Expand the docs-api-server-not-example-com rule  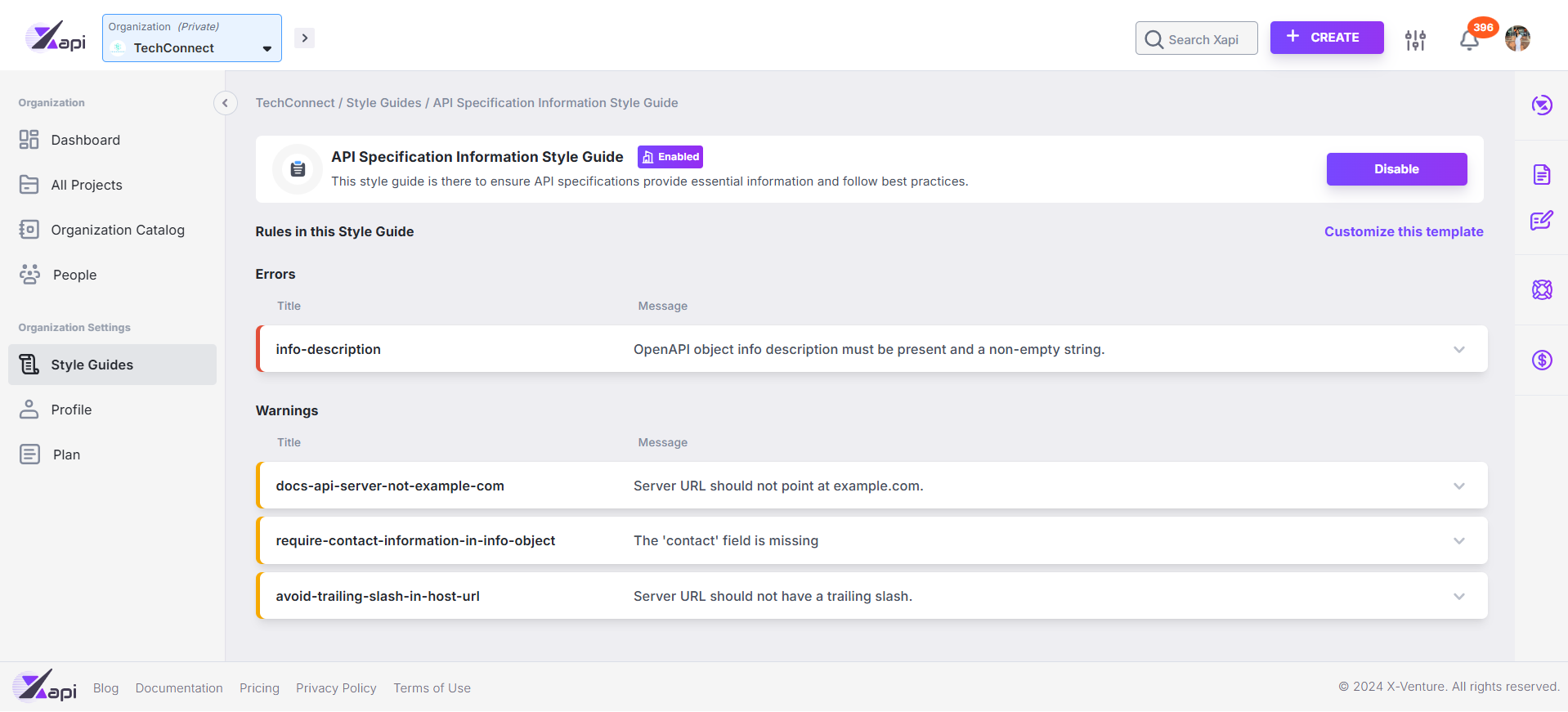coord(871,486)
